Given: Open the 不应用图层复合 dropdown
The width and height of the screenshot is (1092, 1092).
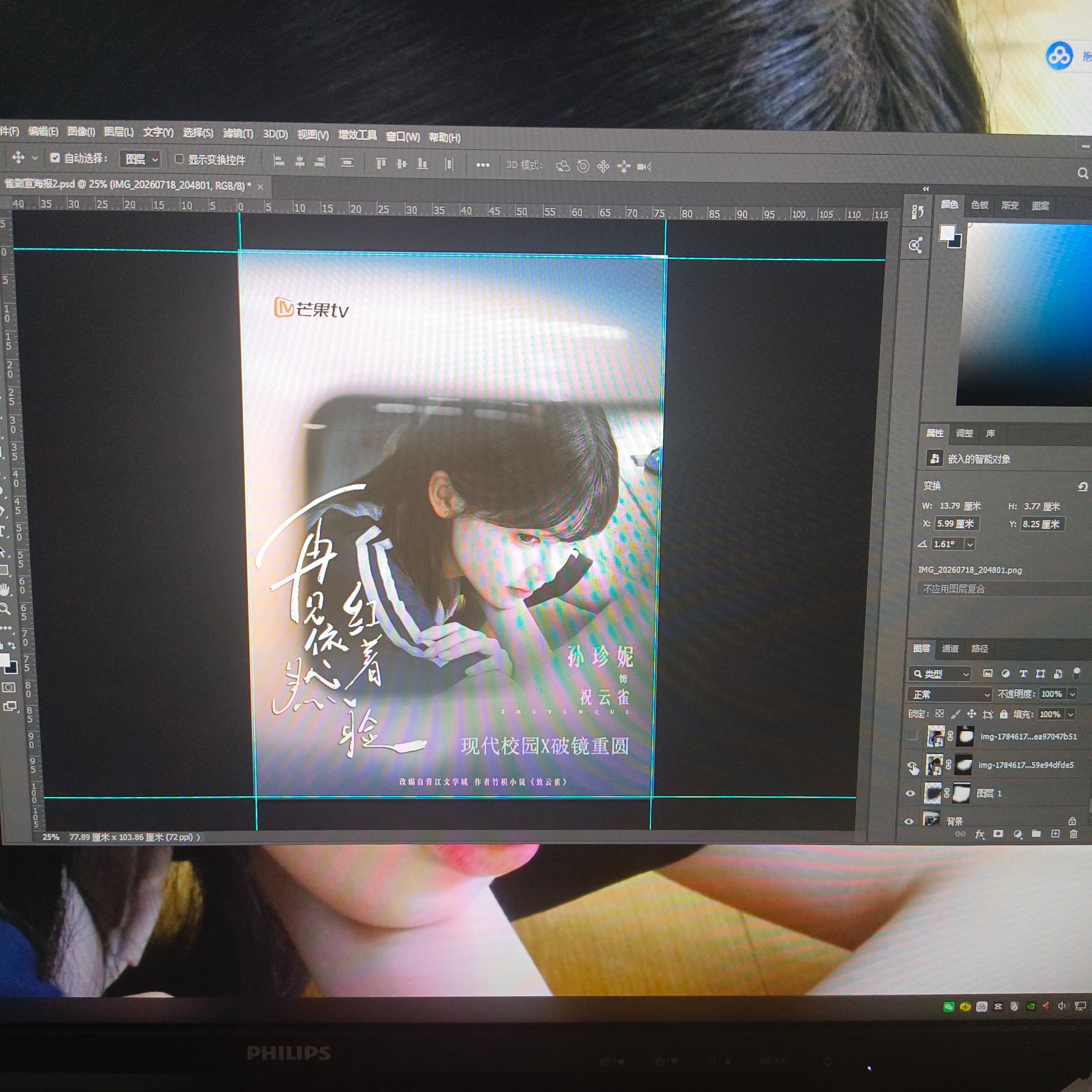Looking at the screenshot, I should click(x=1005, y=589).
